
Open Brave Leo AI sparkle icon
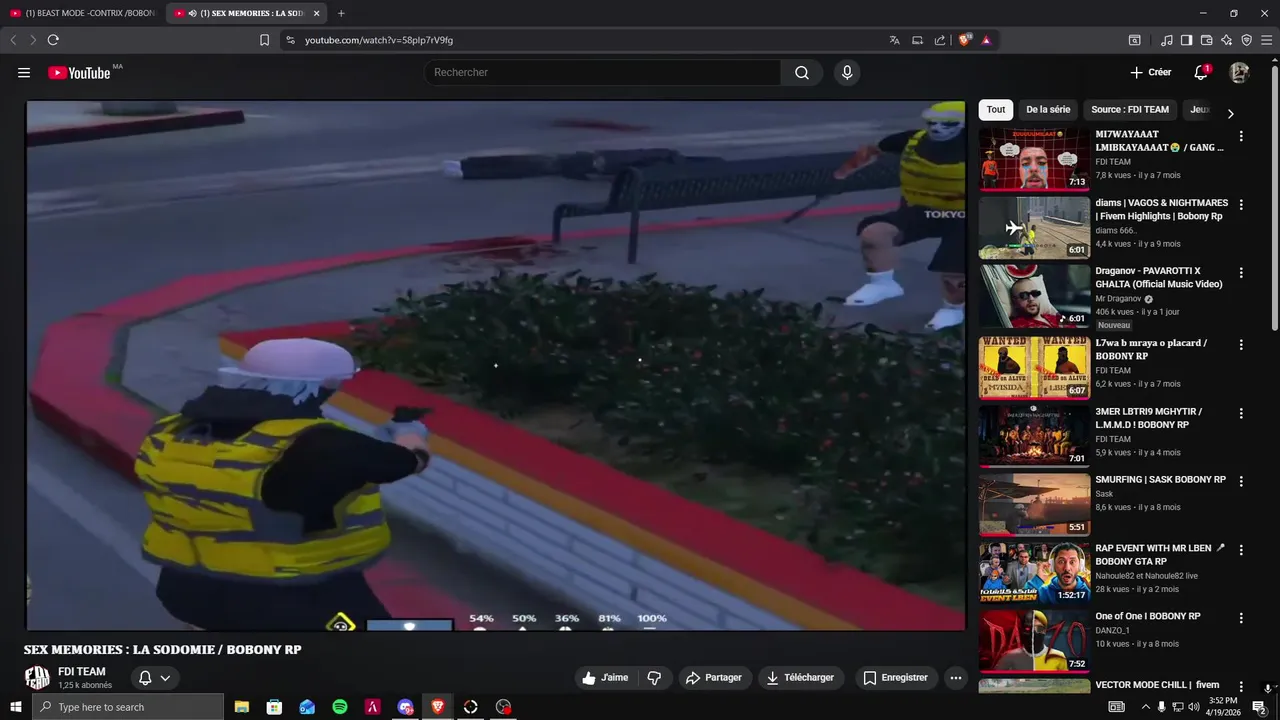tap(1226, 40)
